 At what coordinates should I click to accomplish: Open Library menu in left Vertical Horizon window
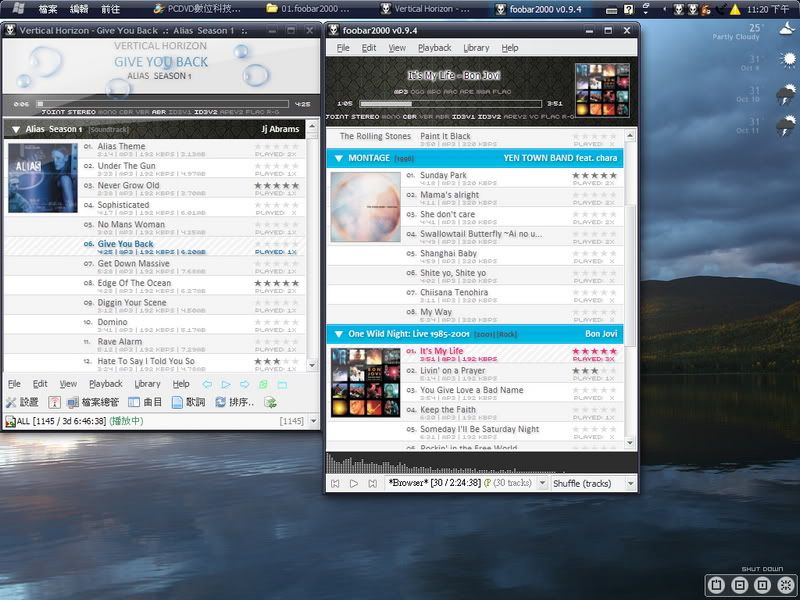pyautogui.click(x=147, y=384)
